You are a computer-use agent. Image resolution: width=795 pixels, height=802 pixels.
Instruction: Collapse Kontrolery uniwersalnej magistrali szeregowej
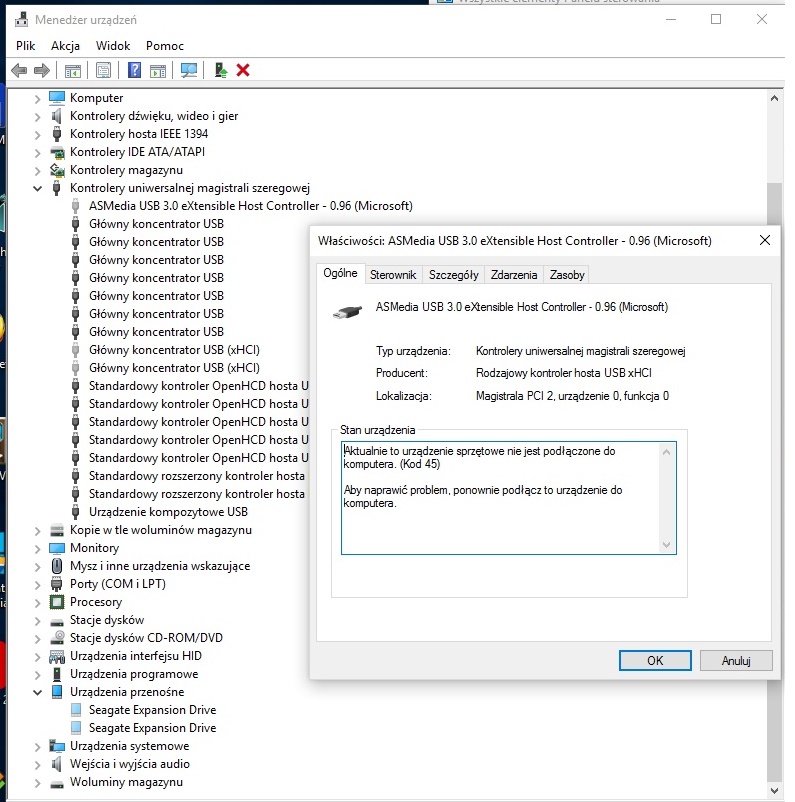(37, 188)
